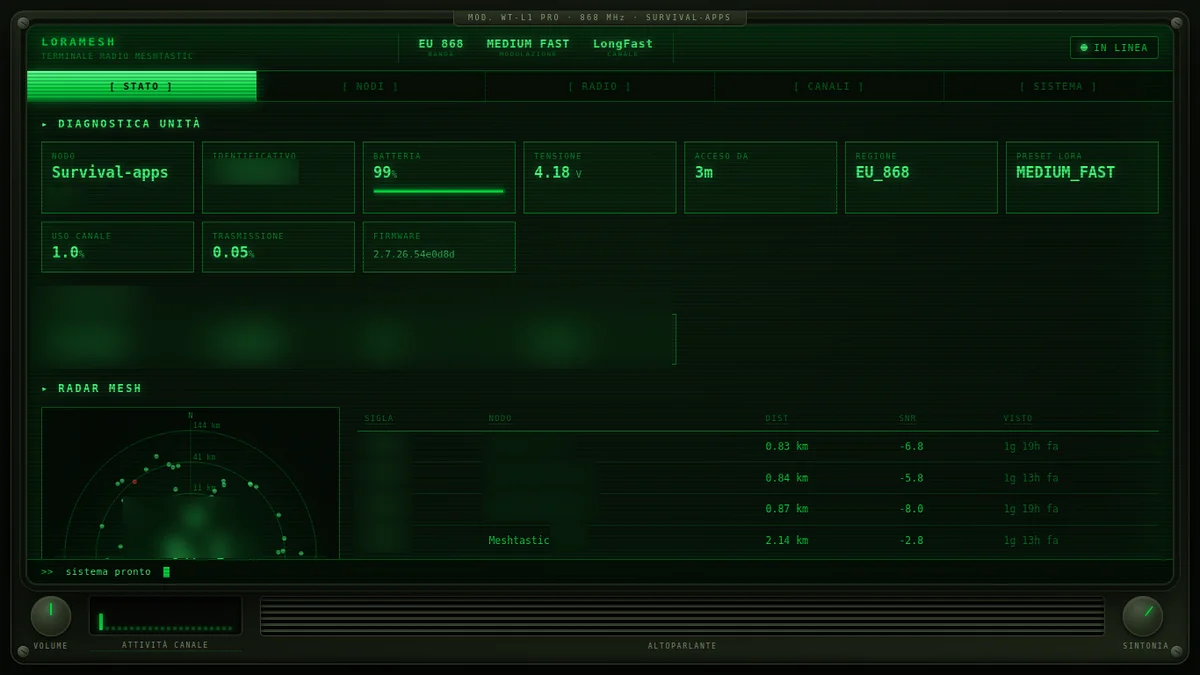Click the -8.0 SNR value
1200x675 pixels.
coord(911,509)
